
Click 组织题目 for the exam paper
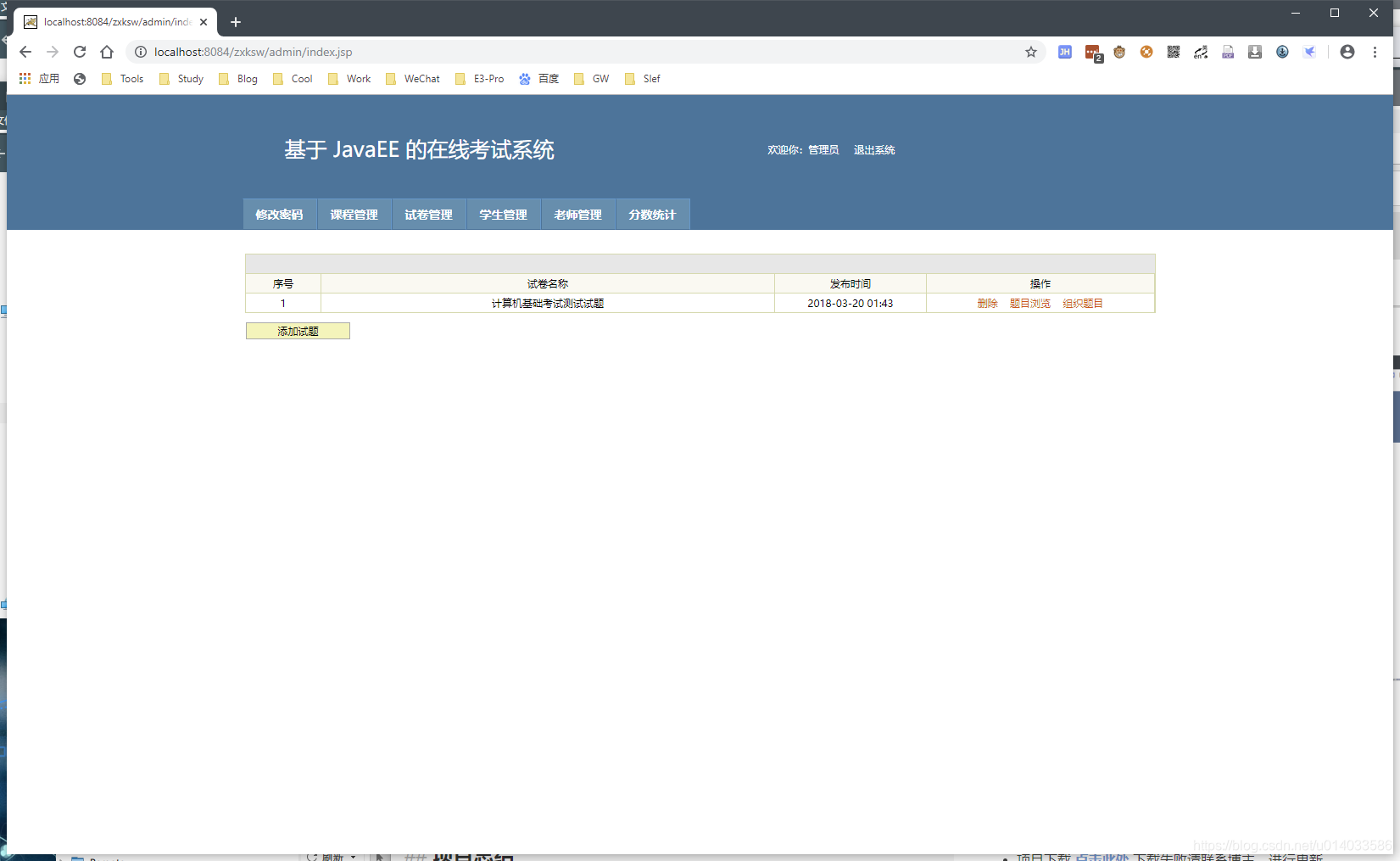(1083, 304)
